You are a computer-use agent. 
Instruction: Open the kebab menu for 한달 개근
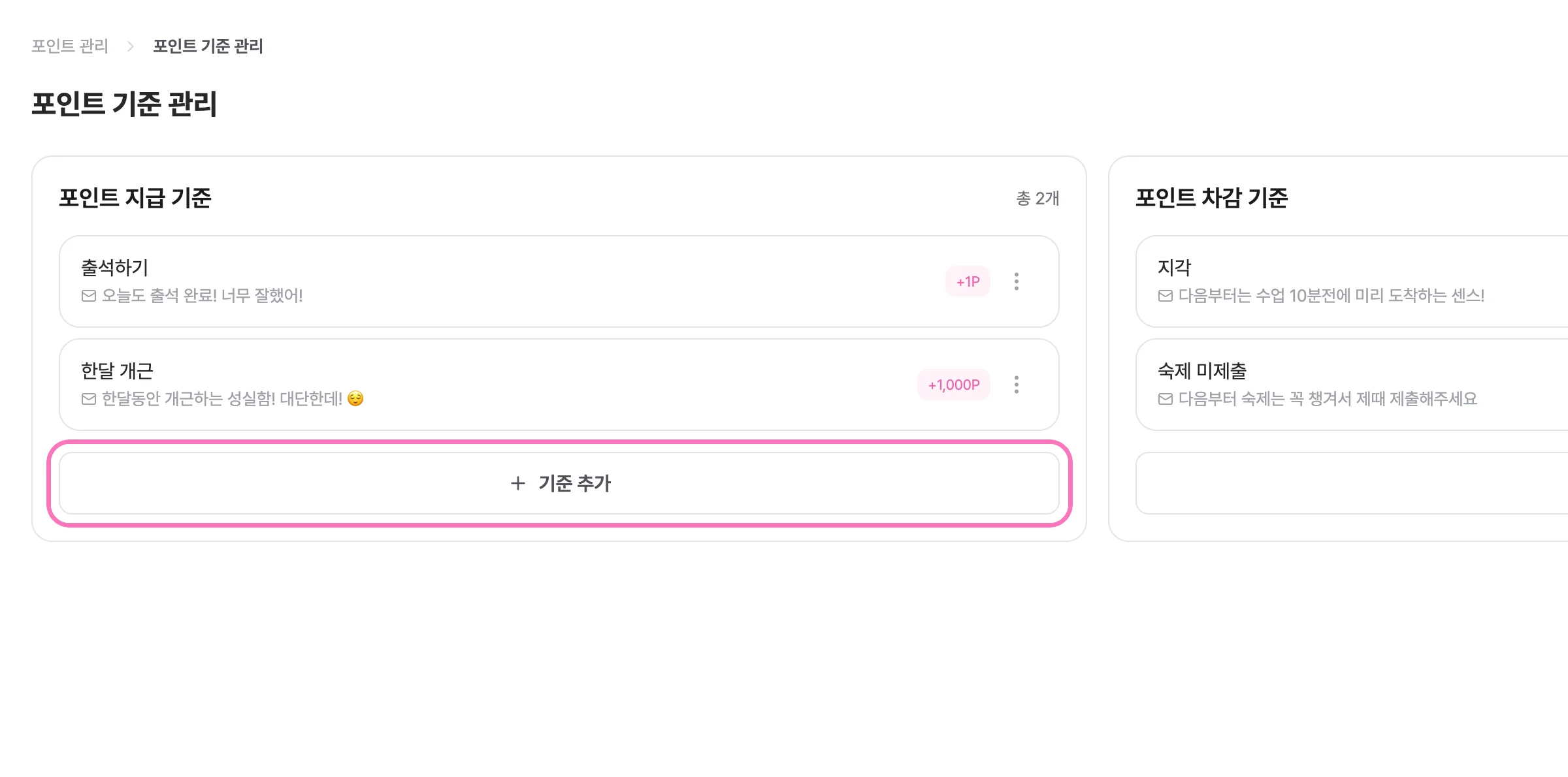coord(1016,385)
